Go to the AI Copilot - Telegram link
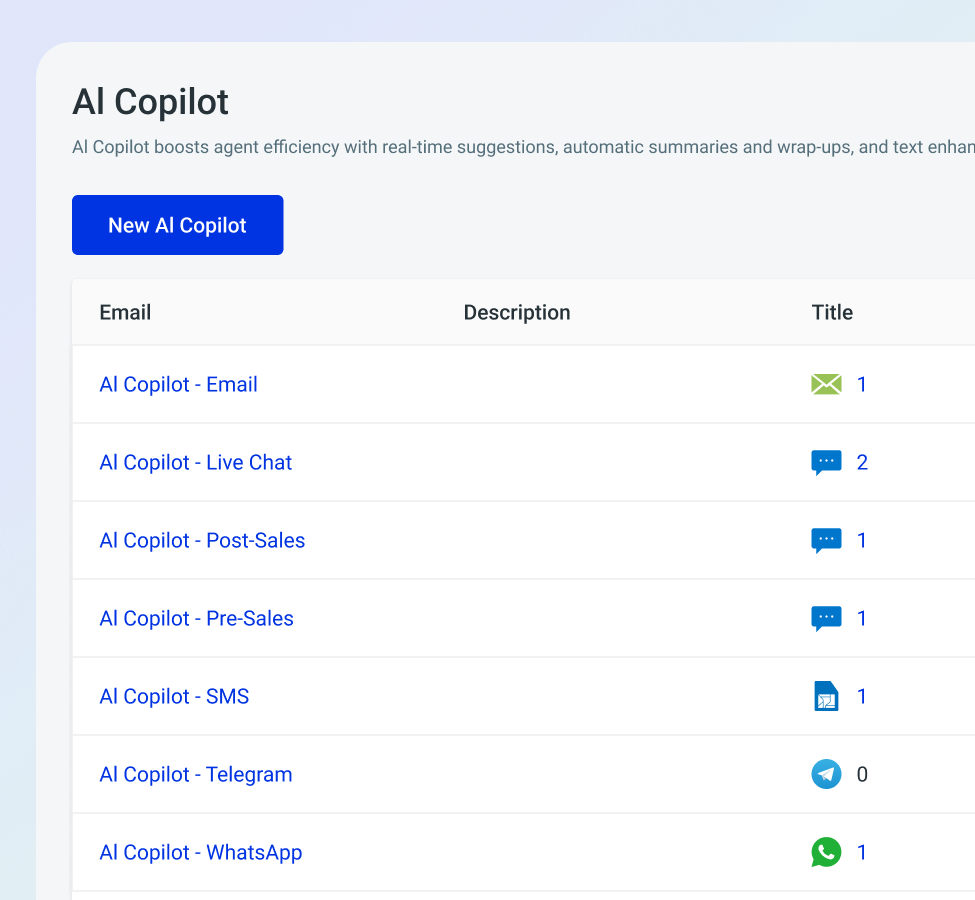This screenshot has width=975, height=900. click(x=196, y=774)
